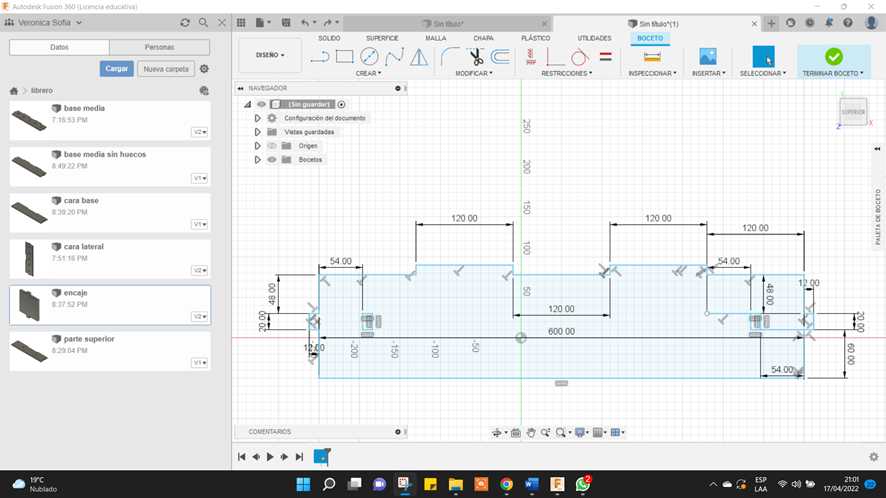The image size is (886, 498).
Task: Click the green Finish Sketch checkmark
Action: (x=833, y=57)
